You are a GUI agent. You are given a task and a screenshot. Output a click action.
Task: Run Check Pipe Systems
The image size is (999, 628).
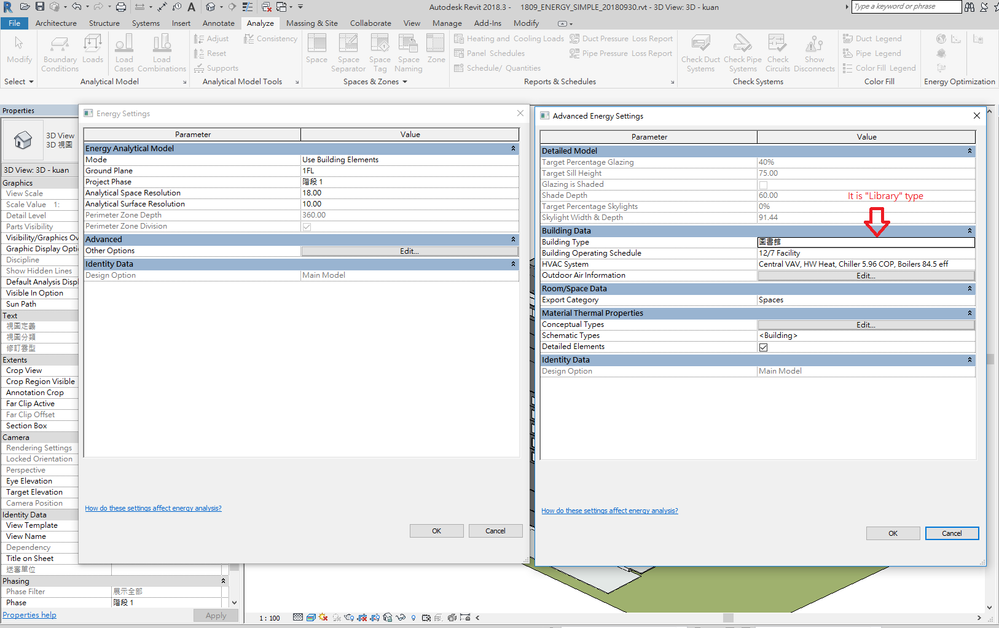pos(743,54)
